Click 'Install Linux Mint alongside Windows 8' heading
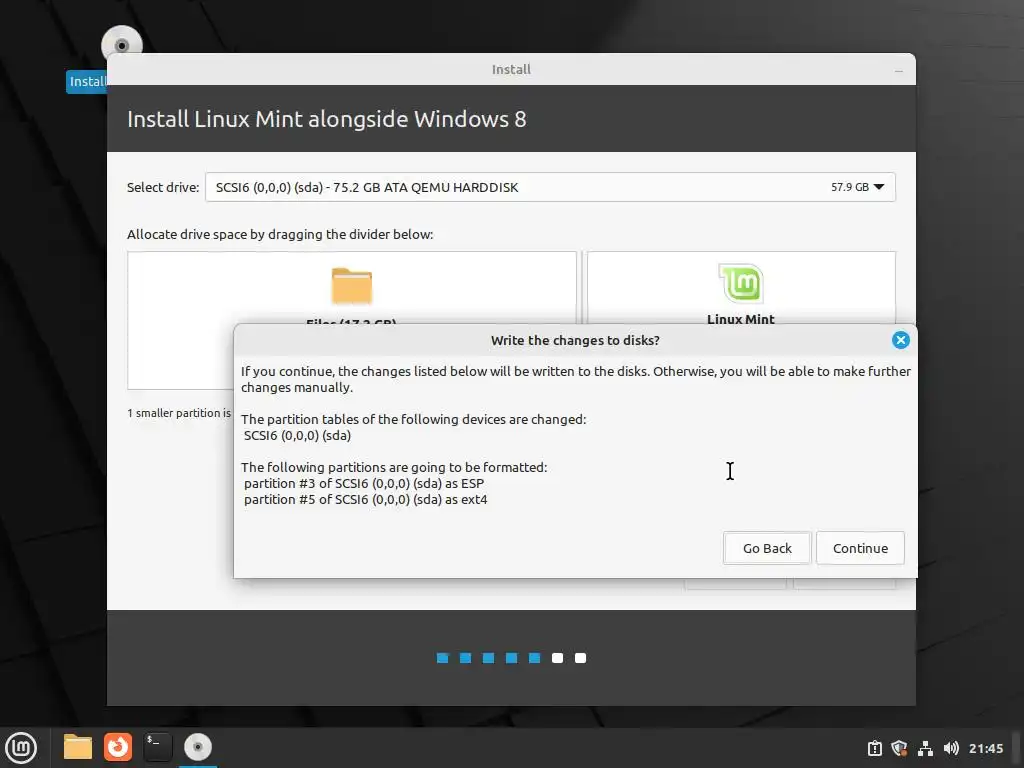The width and height of the screenshot is (1024, 768). tap(327, 119)
